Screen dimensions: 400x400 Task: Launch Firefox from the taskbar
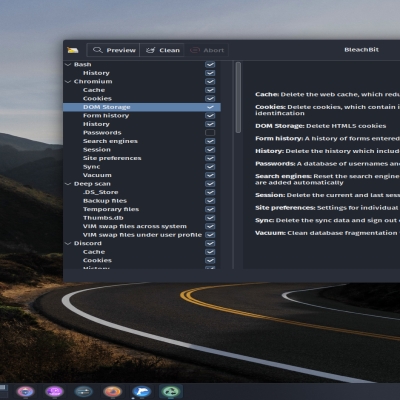click(112, 391)
